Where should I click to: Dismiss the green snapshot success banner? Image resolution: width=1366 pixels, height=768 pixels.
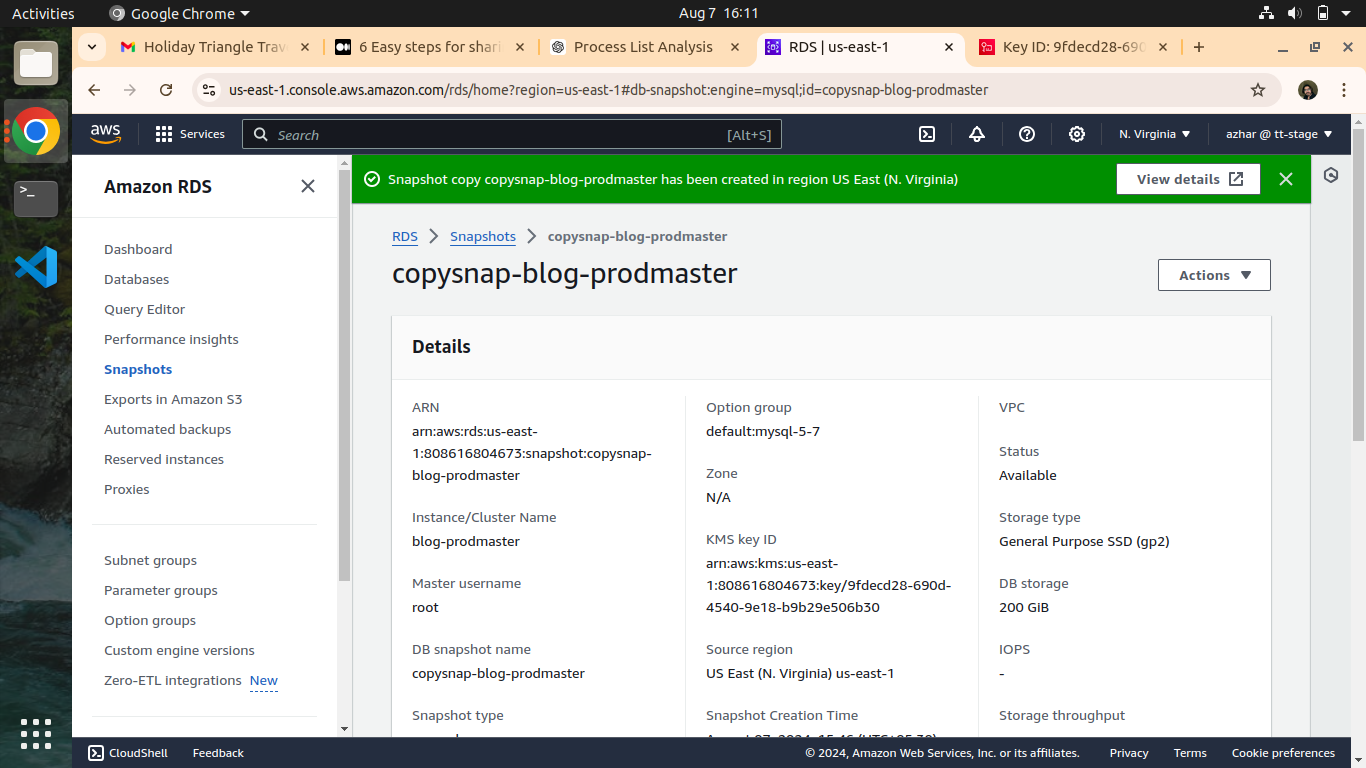tap(1286, 179)
